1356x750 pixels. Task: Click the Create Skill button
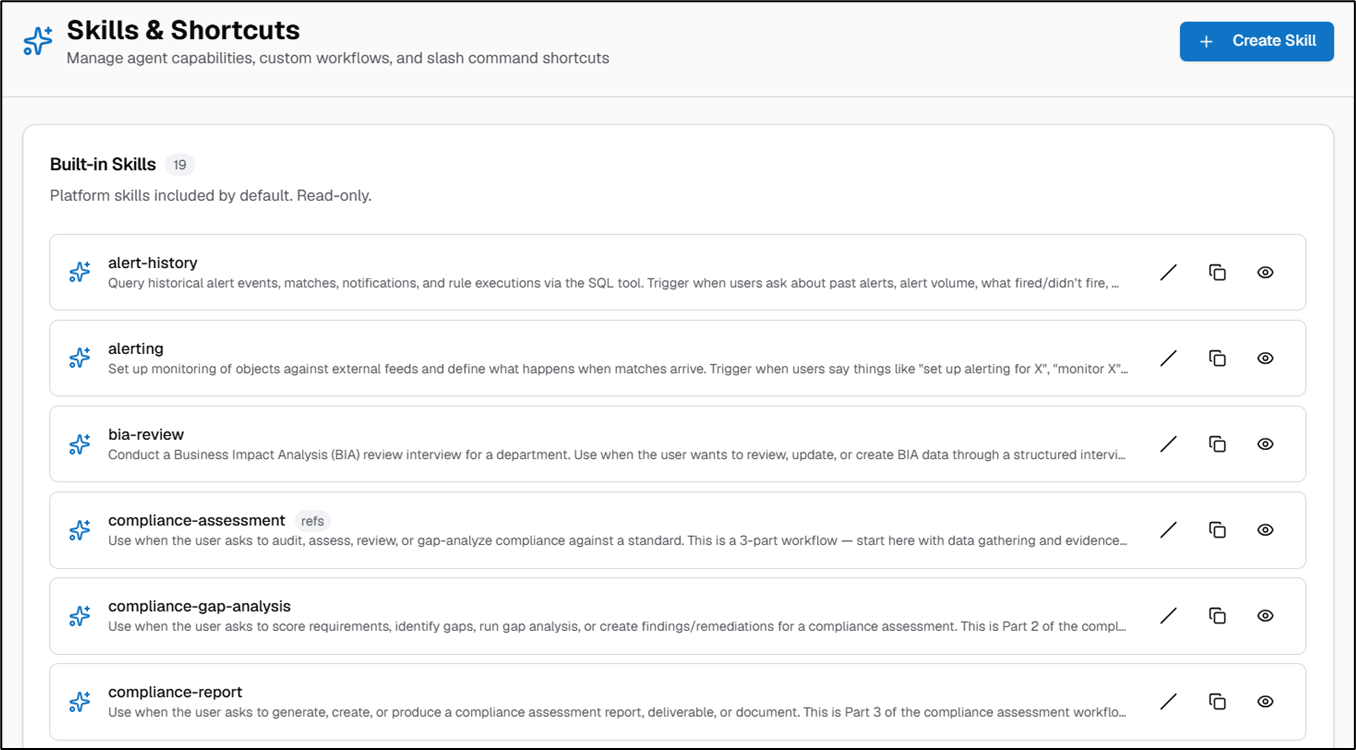pos(1257,41)
